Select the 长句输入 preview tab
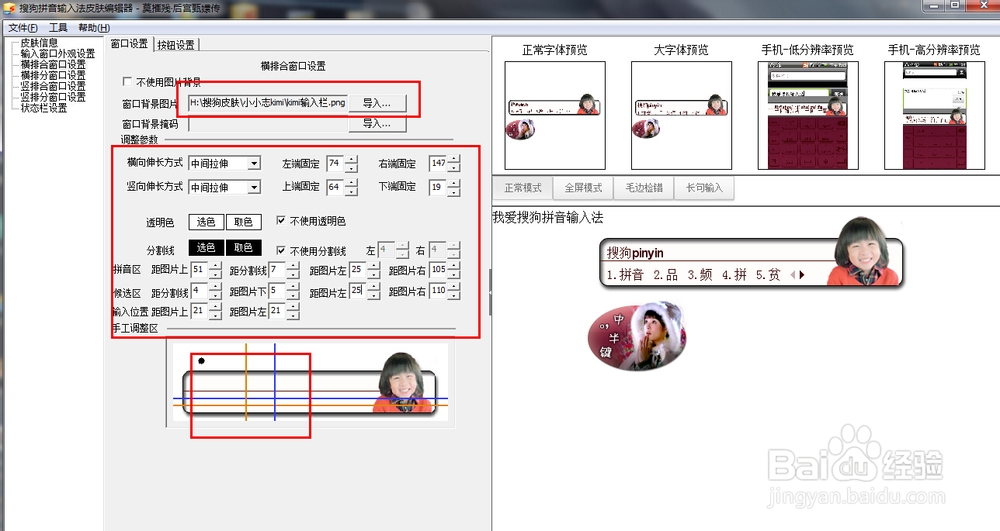 (x=704, y=188)
